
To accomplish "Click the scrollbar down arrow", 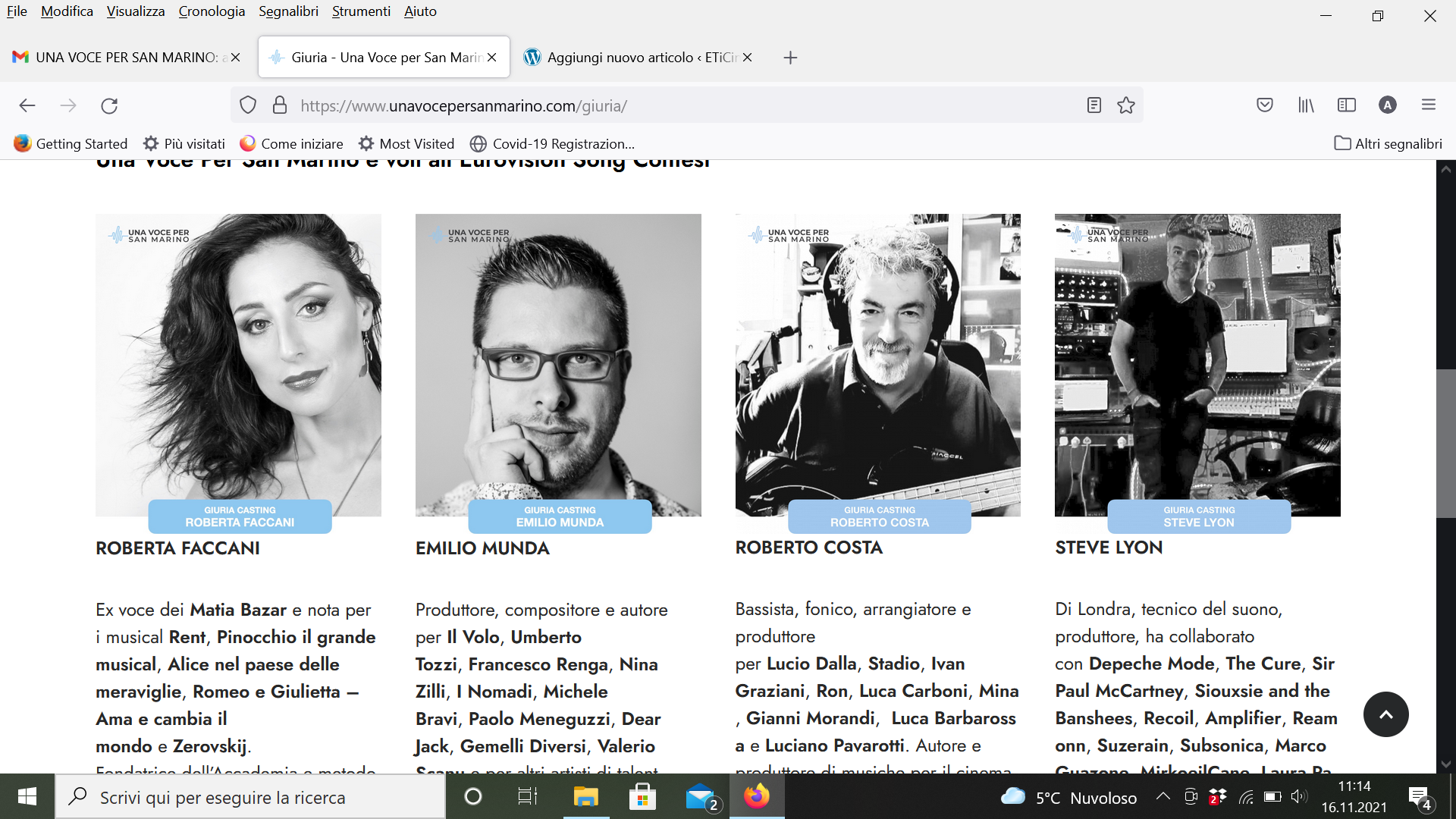I will coord(1445,764).
